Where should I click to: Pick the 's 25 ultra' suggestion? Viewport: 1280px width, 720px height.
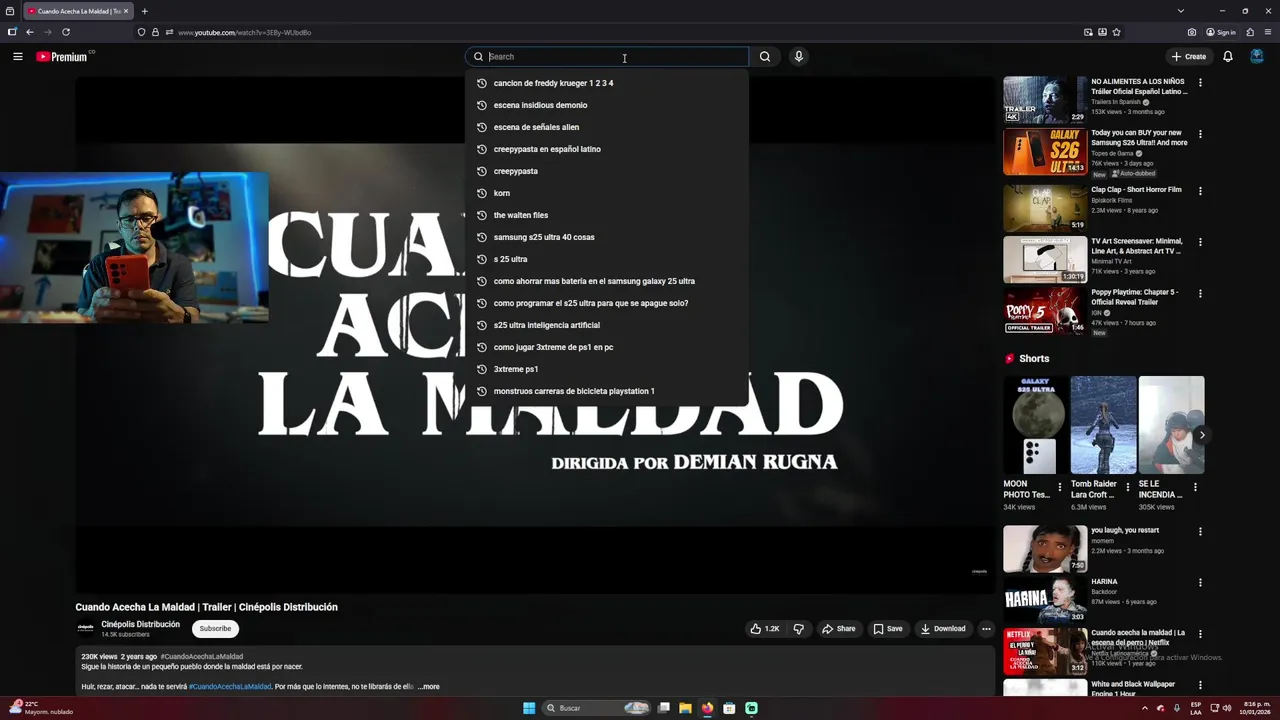pos(607,259)
